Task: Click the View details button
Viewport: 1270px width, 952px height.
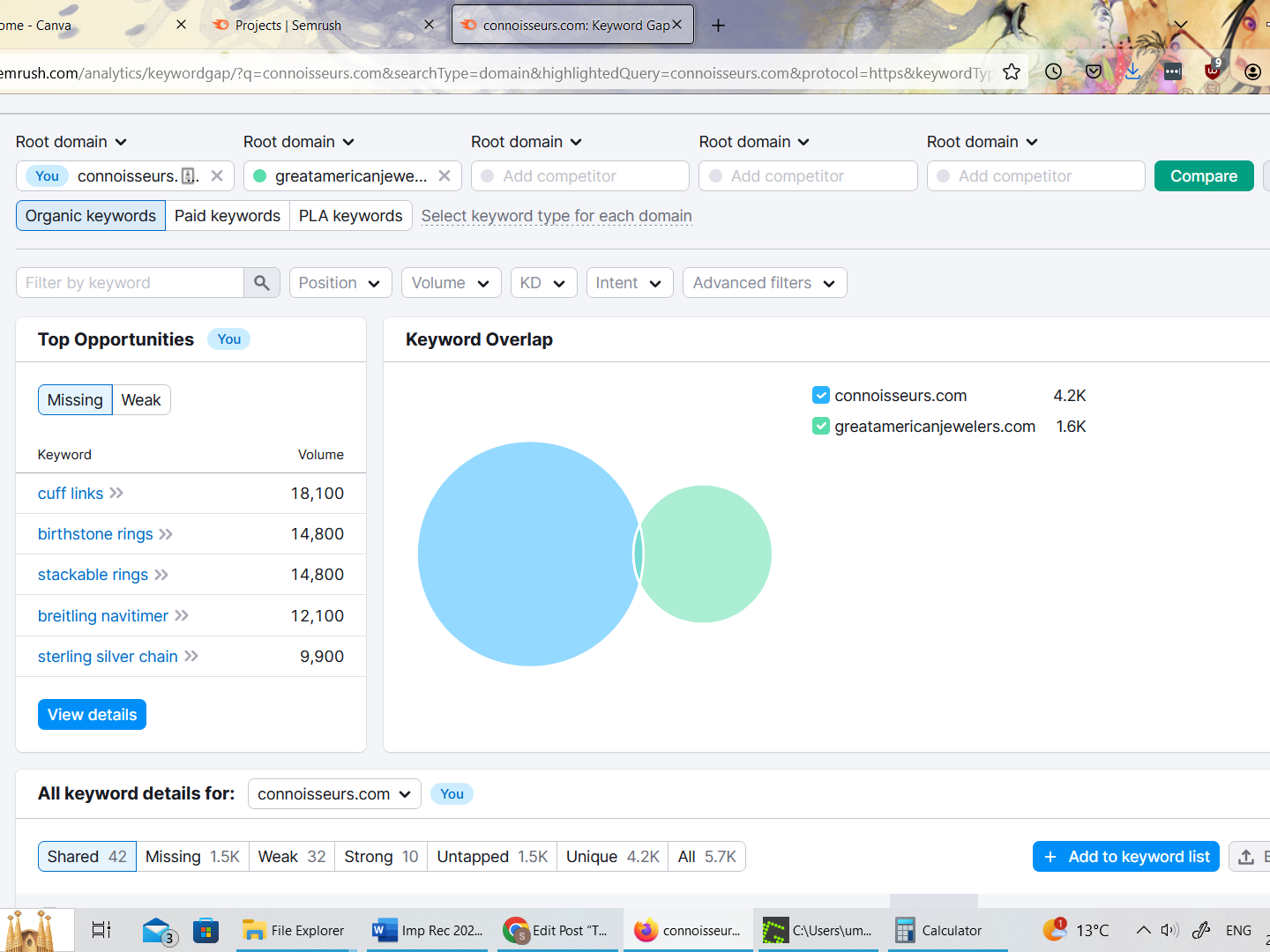Action: [x=92, y=715]
